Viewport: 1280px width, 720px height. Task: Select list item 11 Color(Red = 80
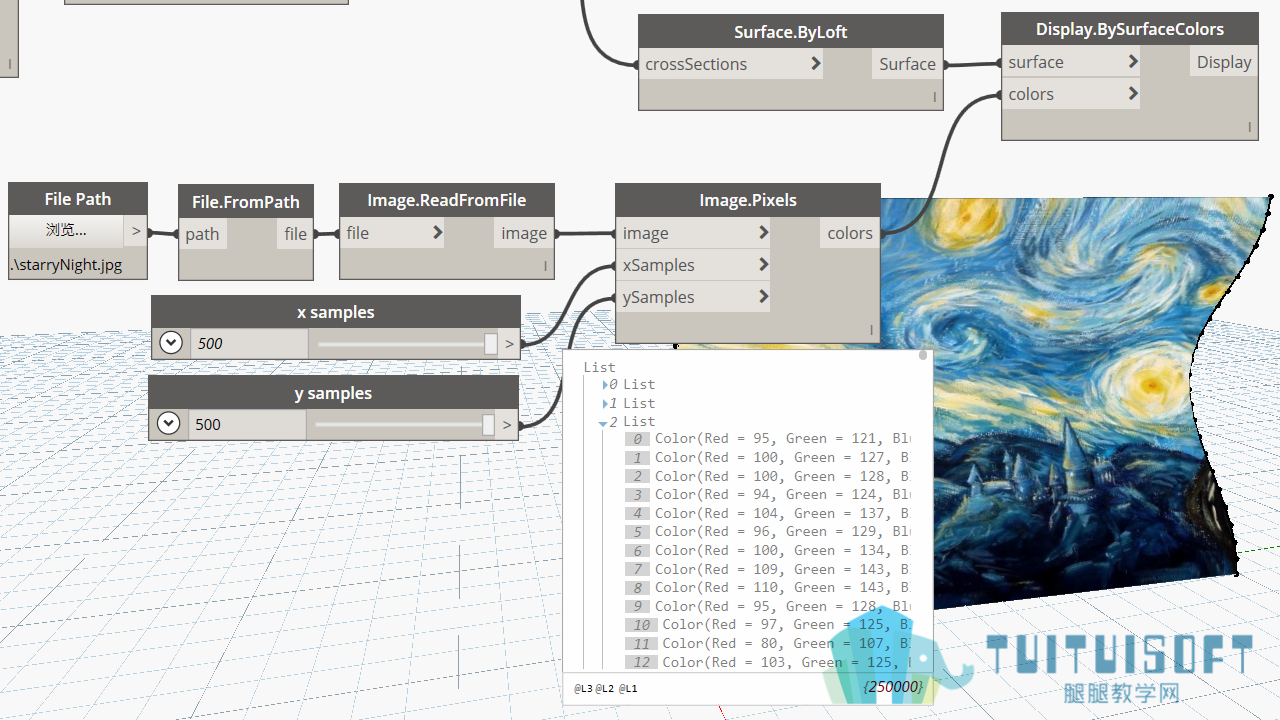(768, 643)
